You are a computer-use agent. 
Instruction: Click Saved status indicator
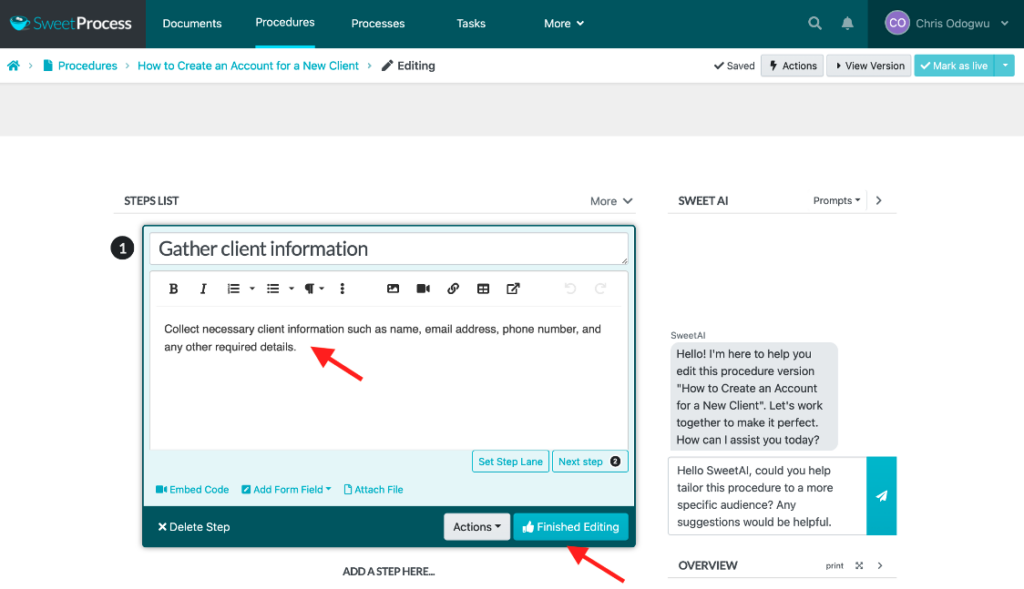(734, 65)
